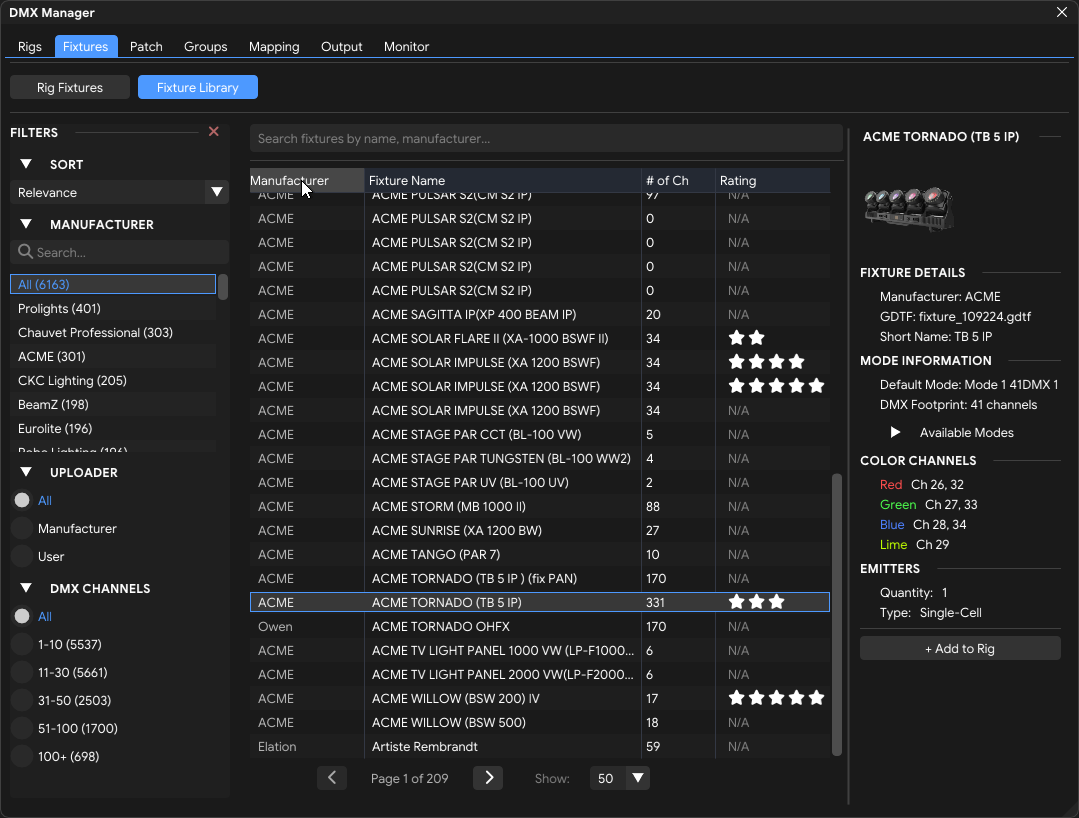Open Fixture Library view
This screenshot has width=1079, height=818.
pyautogui.click(x=197, y=87)
